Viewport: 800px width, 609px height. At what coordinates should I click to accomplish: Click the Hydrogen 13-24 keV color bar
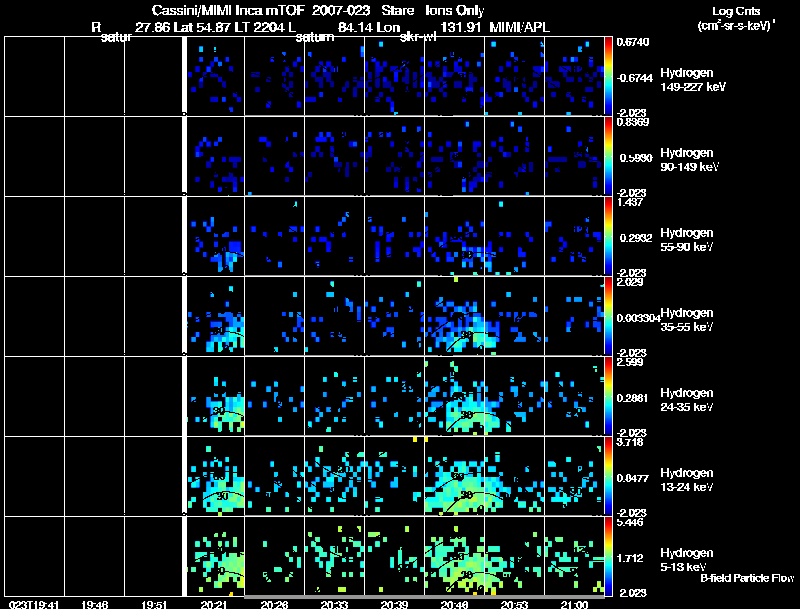pyautogui.click(x=608, y=476)
